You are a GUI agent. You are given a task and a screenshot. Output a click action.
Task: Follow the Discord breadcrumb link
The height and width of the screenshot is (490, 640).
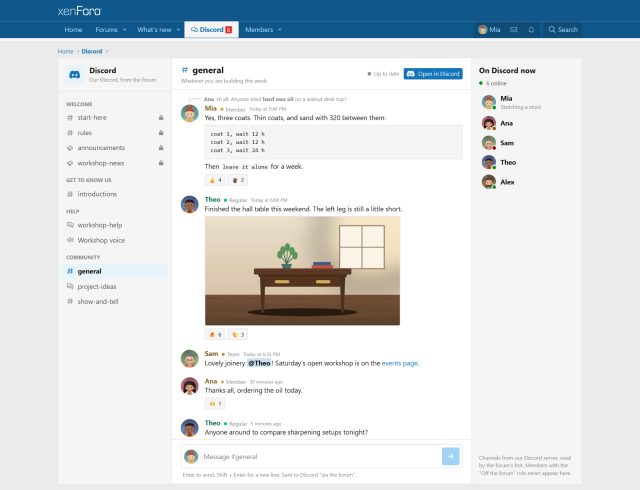pyautogui.click(x=92, y=51)
